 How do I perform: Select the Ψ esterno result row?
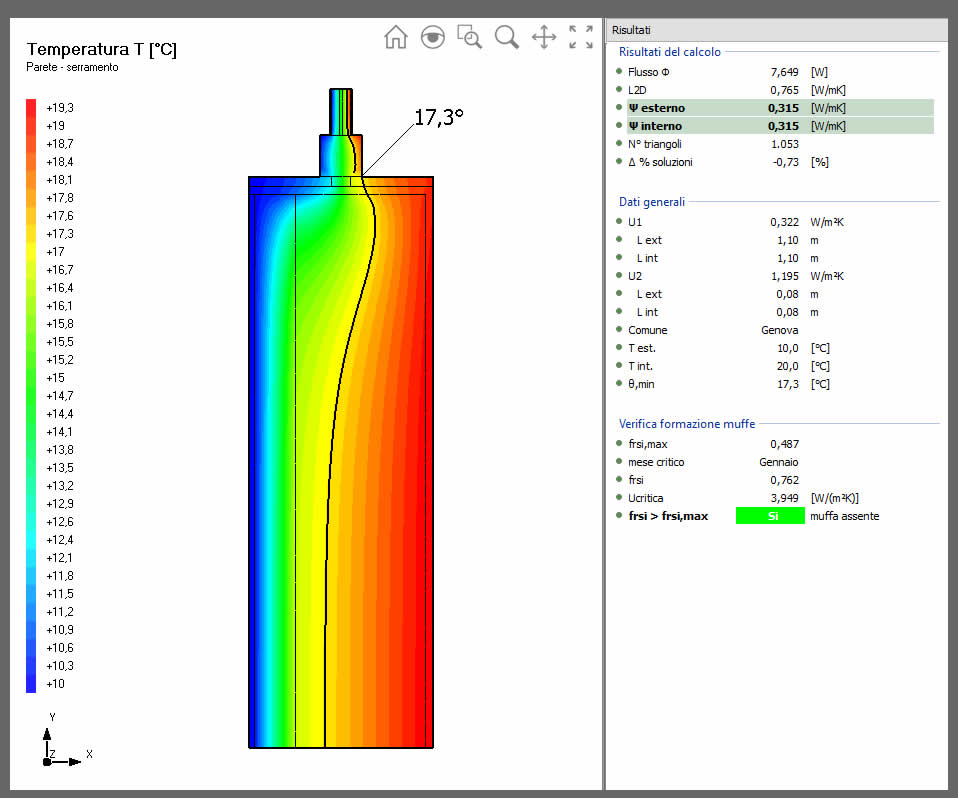[780, 108]
